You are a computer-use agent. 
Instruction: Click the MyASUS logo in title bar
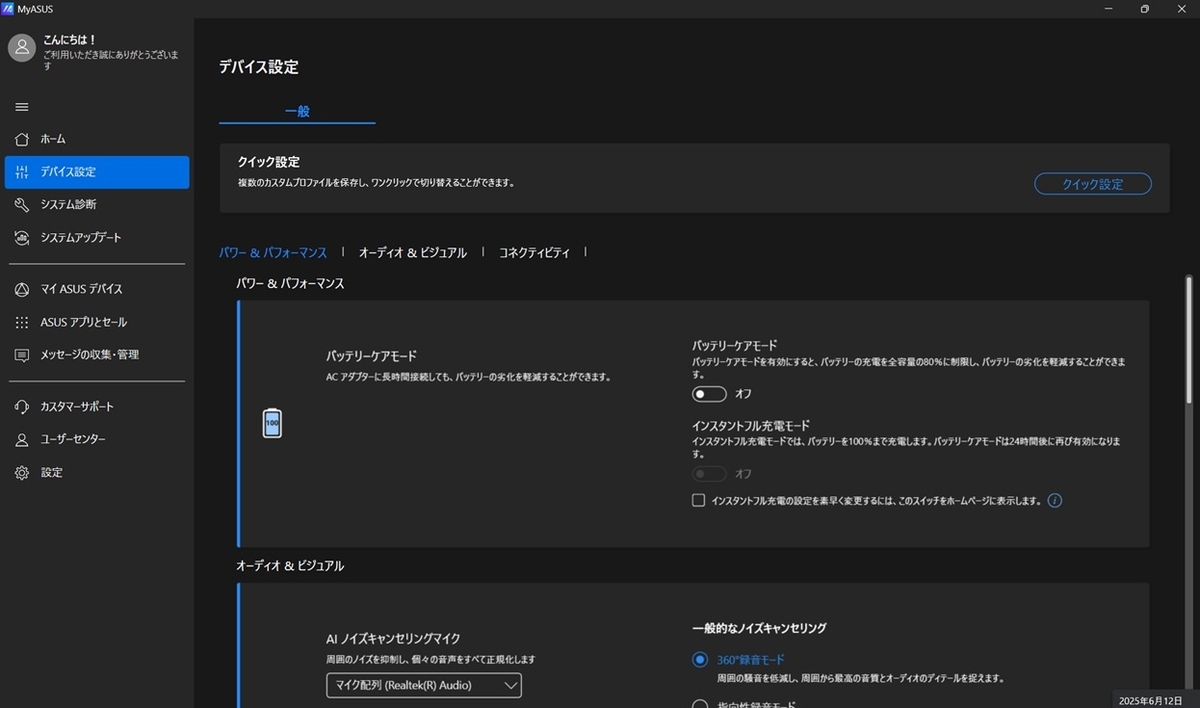8,8
